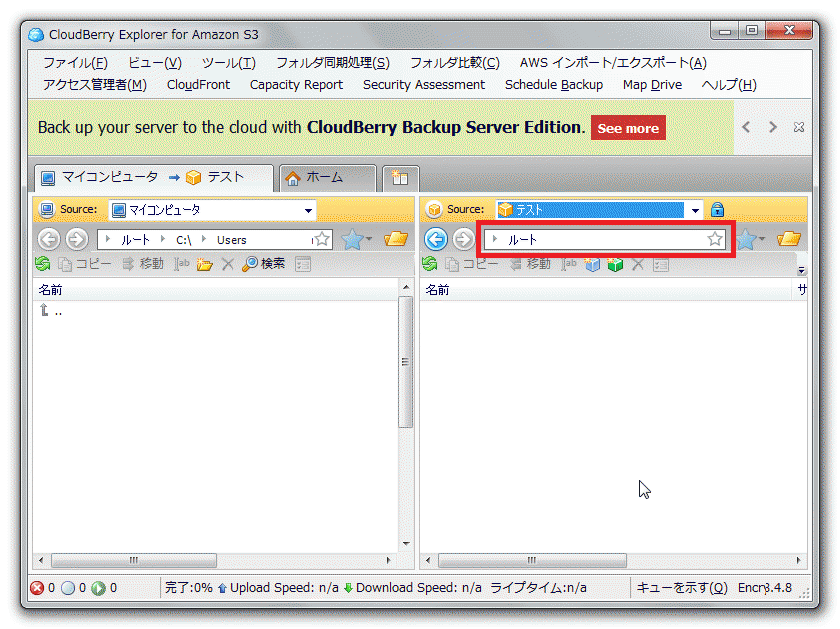Open the アクセス管理者(M) menu
The height and width of the screenshot is (629, 840).
[95, 85]
